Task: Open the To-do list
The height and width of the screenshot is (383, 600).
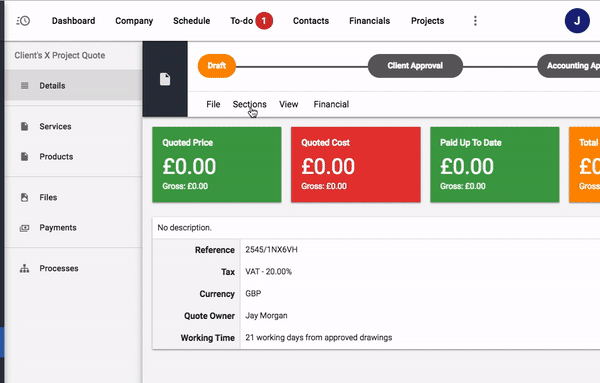Action: tap(241, 21)
